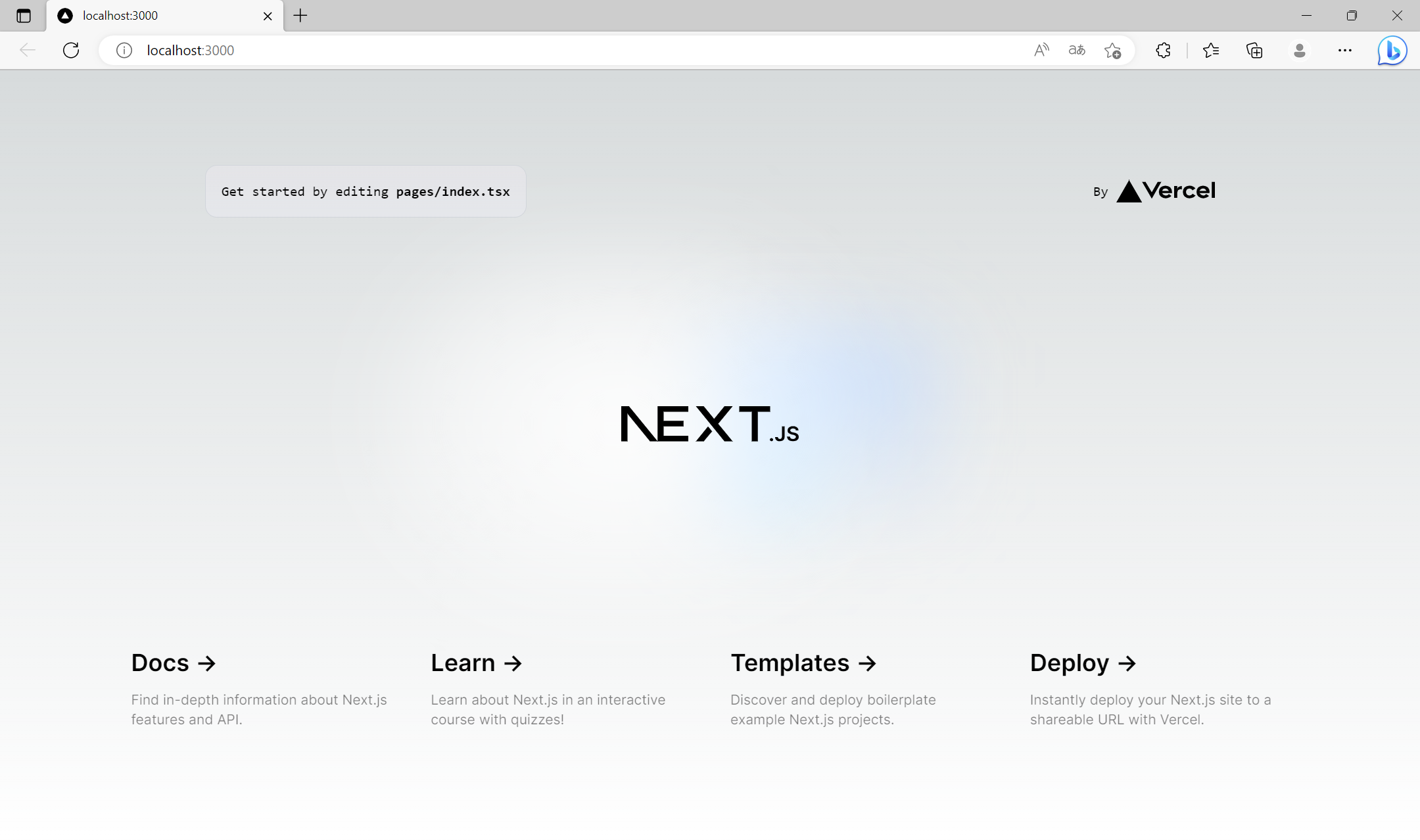
Task: Open the tab actions menu icon
Action: [24, 16]
